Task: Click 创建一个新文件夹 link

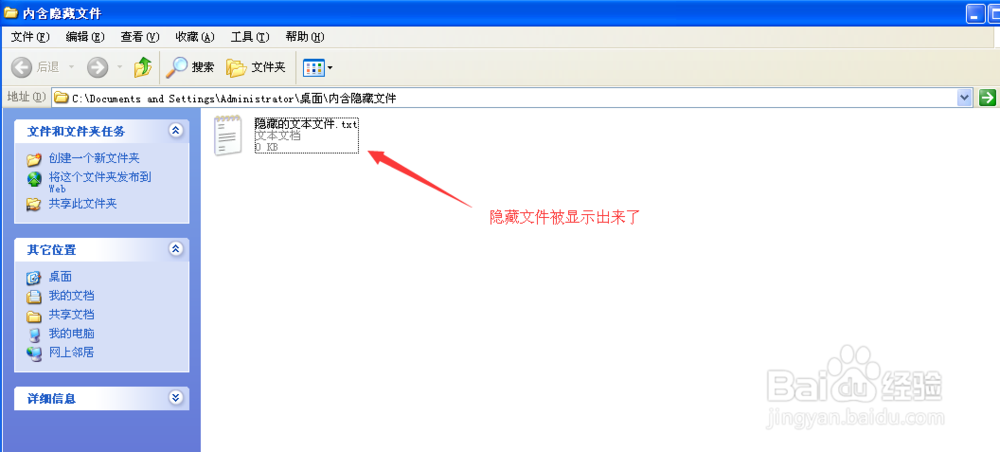Action: coord(94,158)
